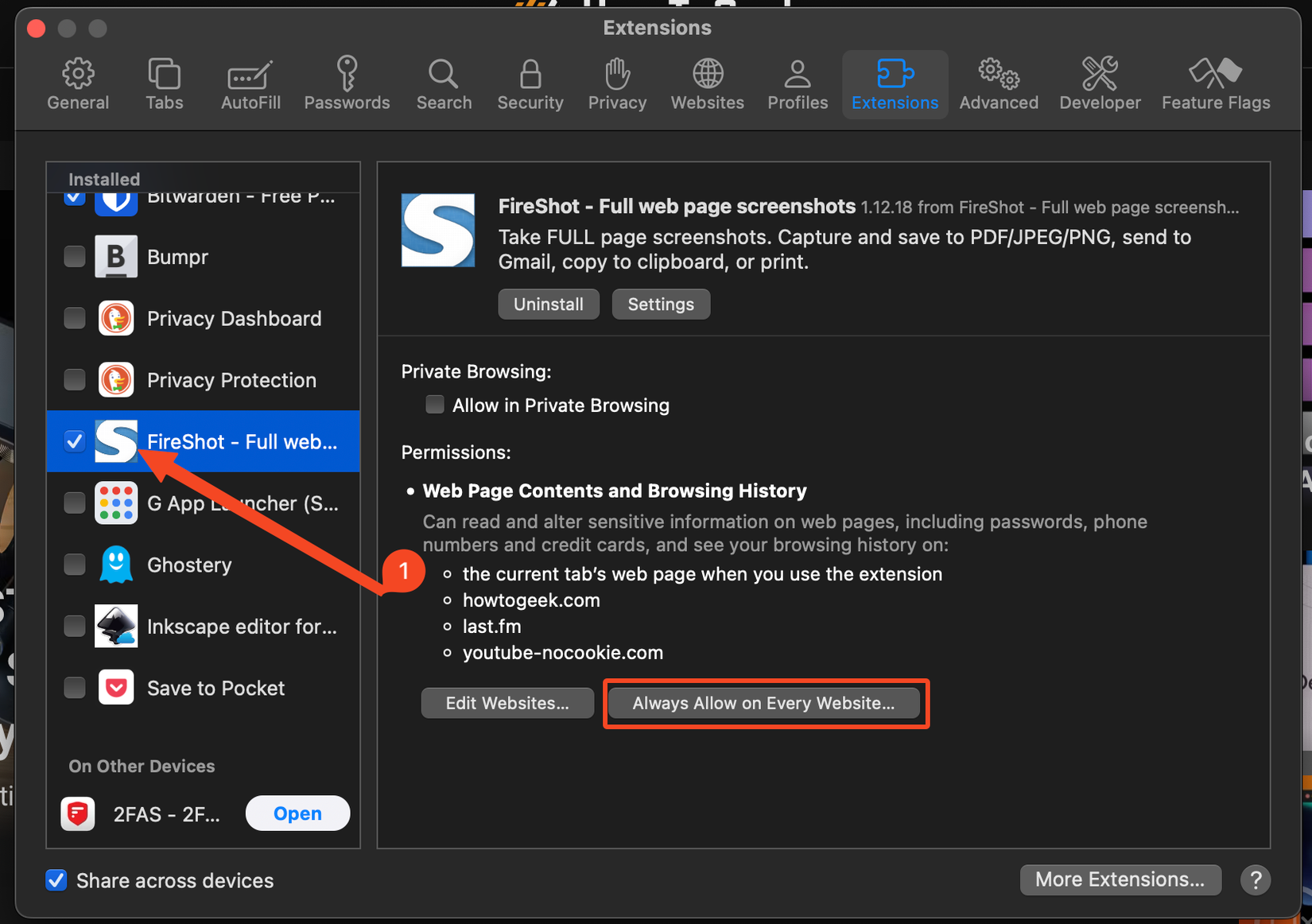Viewport: 1312px width, 924px height.
Task: Uncheck Share across devices
Action: pos(56,880)
